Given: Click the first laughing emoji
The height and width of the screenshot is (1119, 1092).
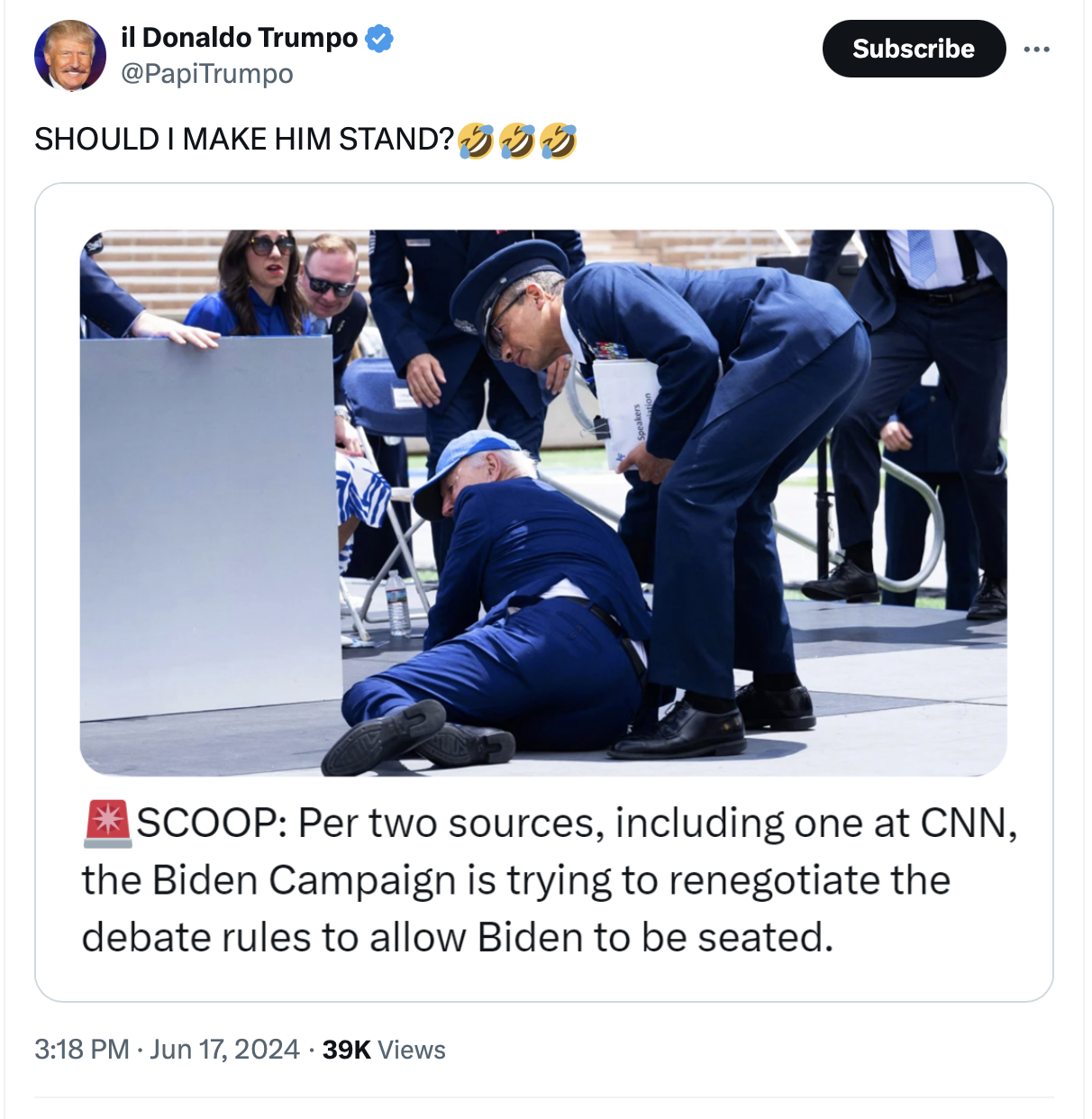Looking at the screenshot, I should pyautogui.click(x=476, y=141).
